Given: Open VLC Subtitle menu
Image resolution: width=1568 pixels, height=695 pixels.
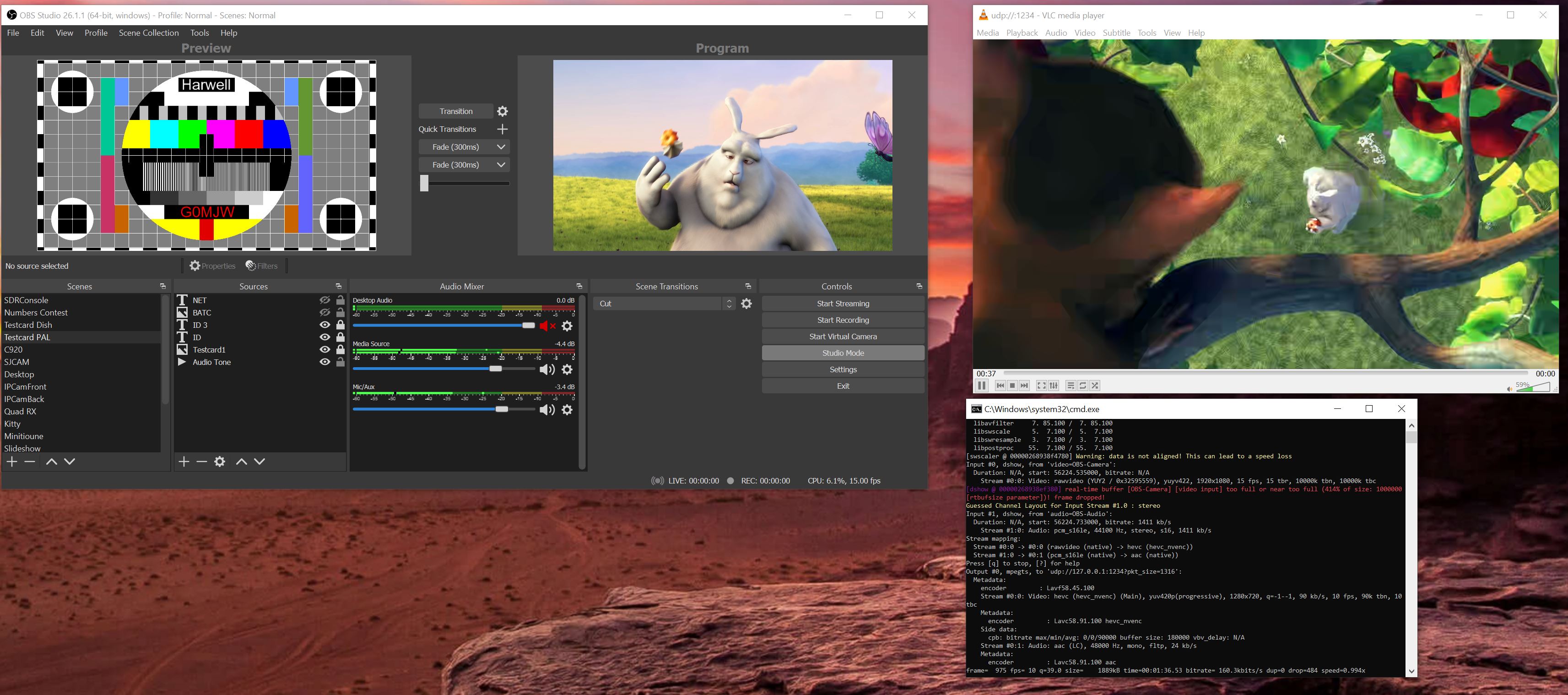Looking at the screenshot, I should point(1116,33).
